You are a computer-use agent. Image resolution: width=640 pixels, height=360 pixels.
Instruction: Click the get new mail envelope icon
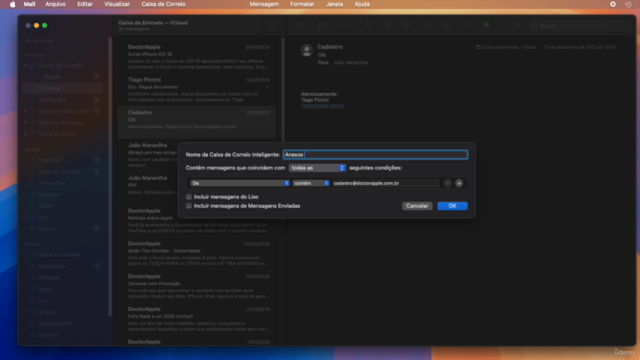click(x=322, y=25)
